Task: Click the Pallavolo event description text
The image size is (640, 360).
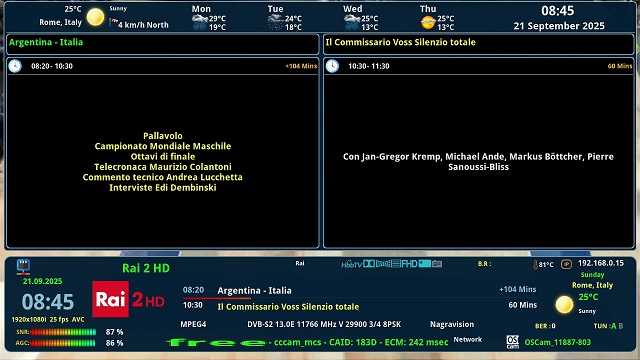Action: click(162, 162)
